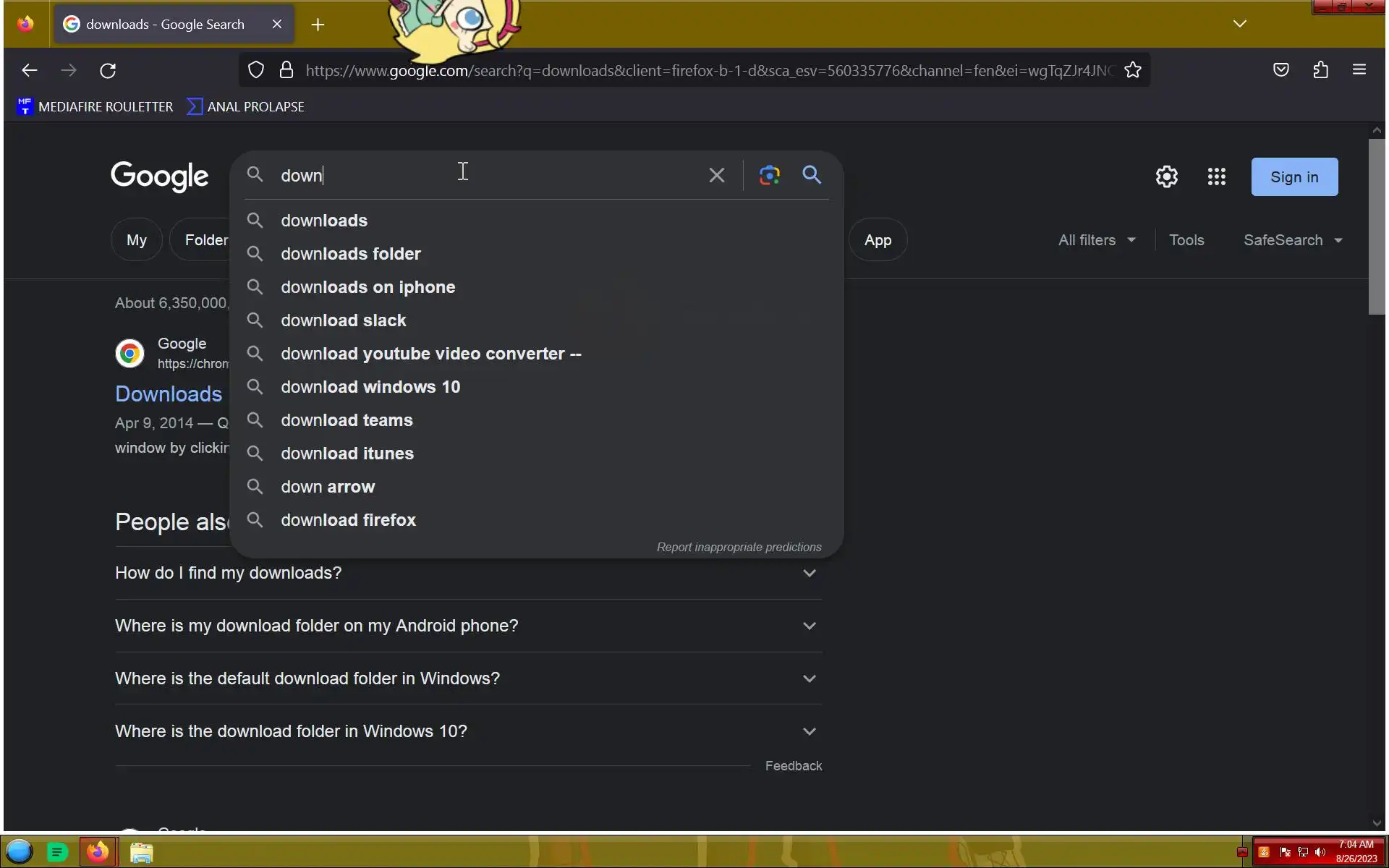This screenshot has height=868, width=1389.
Task: Open the file explorer from taskbar
Action: [x=141, y=853]
